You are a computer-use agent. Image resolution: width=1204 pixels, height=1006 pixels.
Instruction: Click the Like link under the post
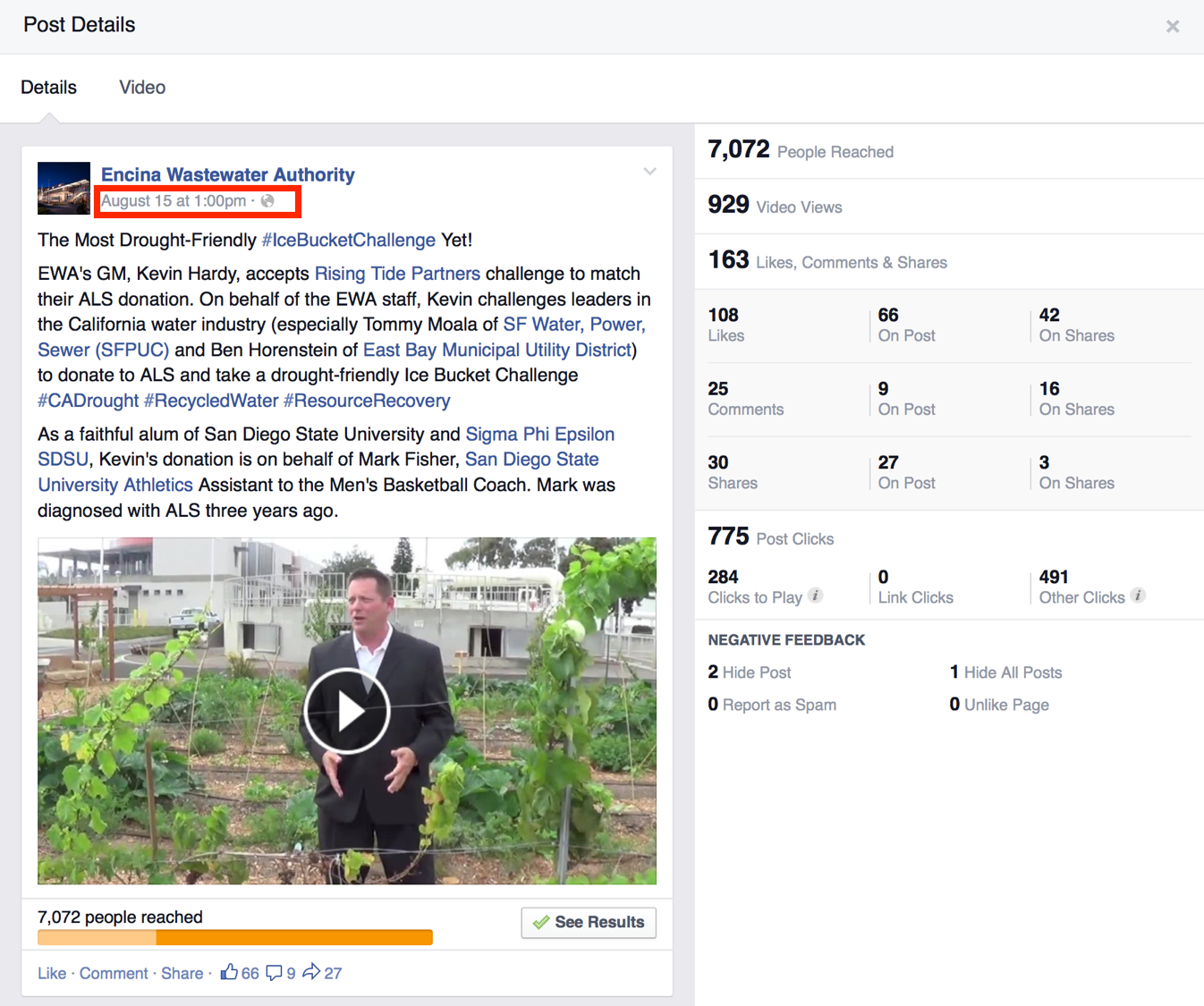[52, 973]
